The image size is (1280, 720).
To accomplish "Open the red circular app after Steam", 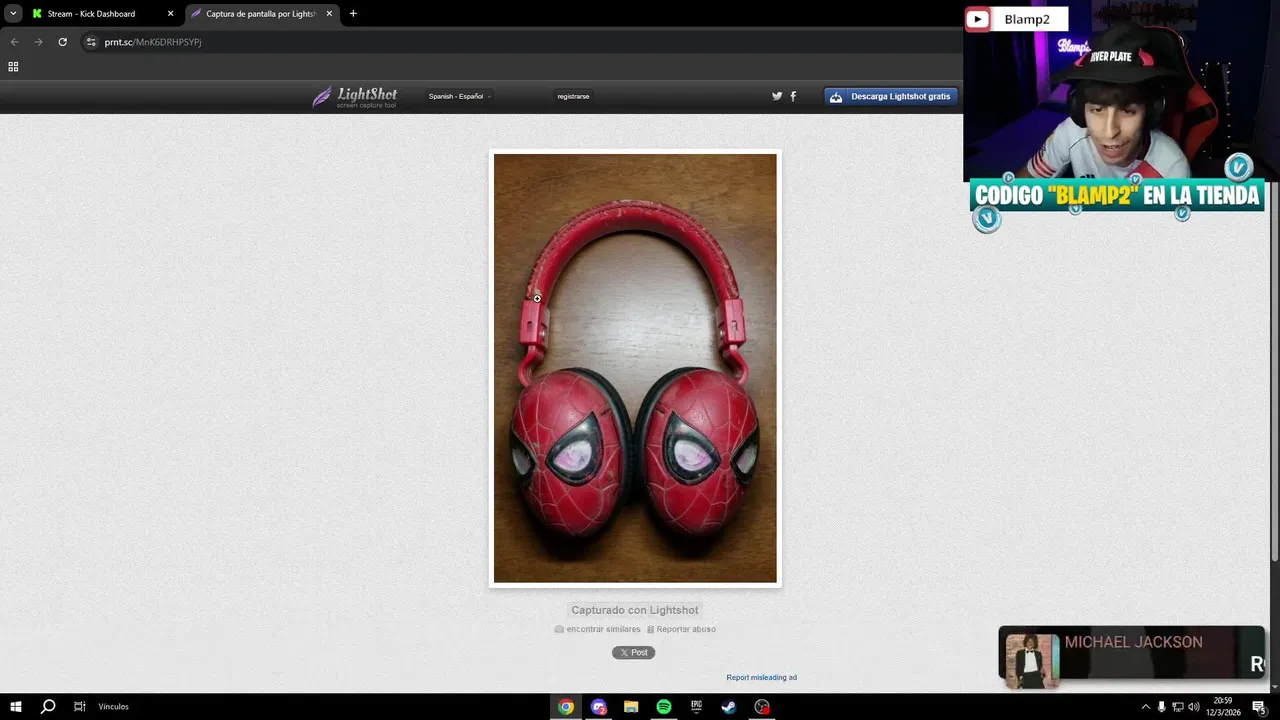I will tap(762, 707).
